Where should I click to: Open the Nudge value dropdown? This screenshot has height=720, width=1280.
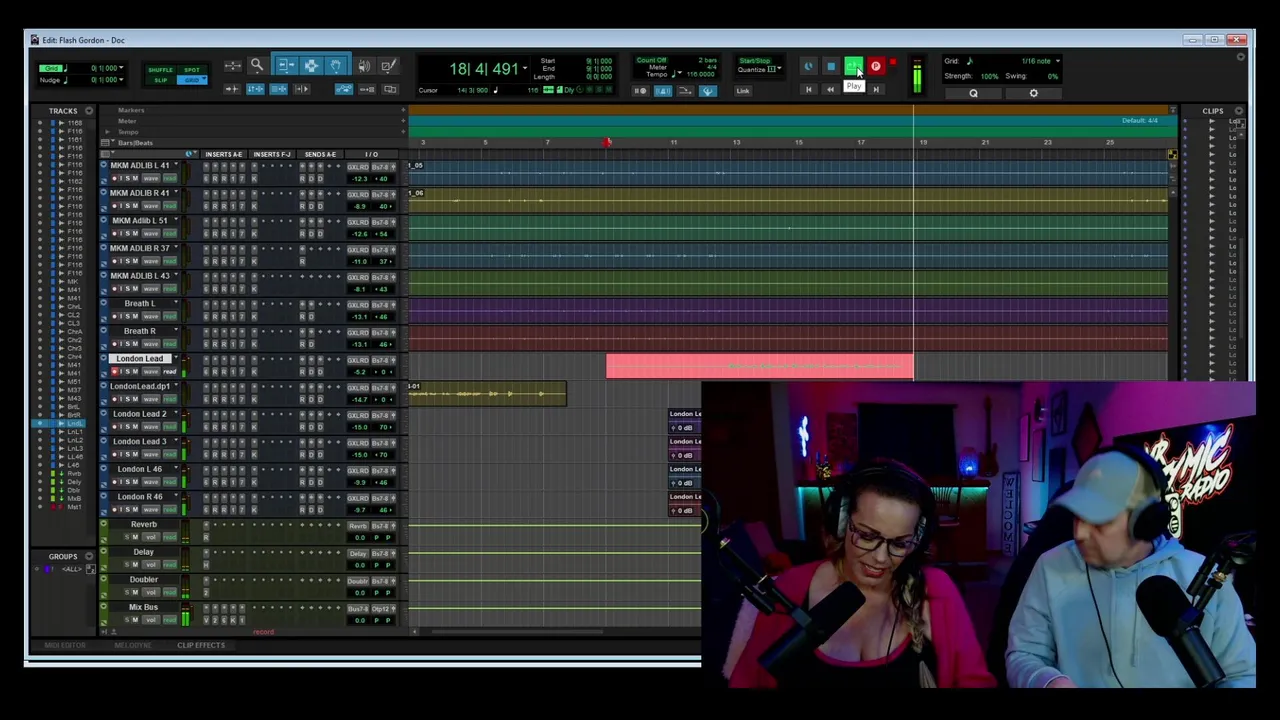(x=122, y=80)
